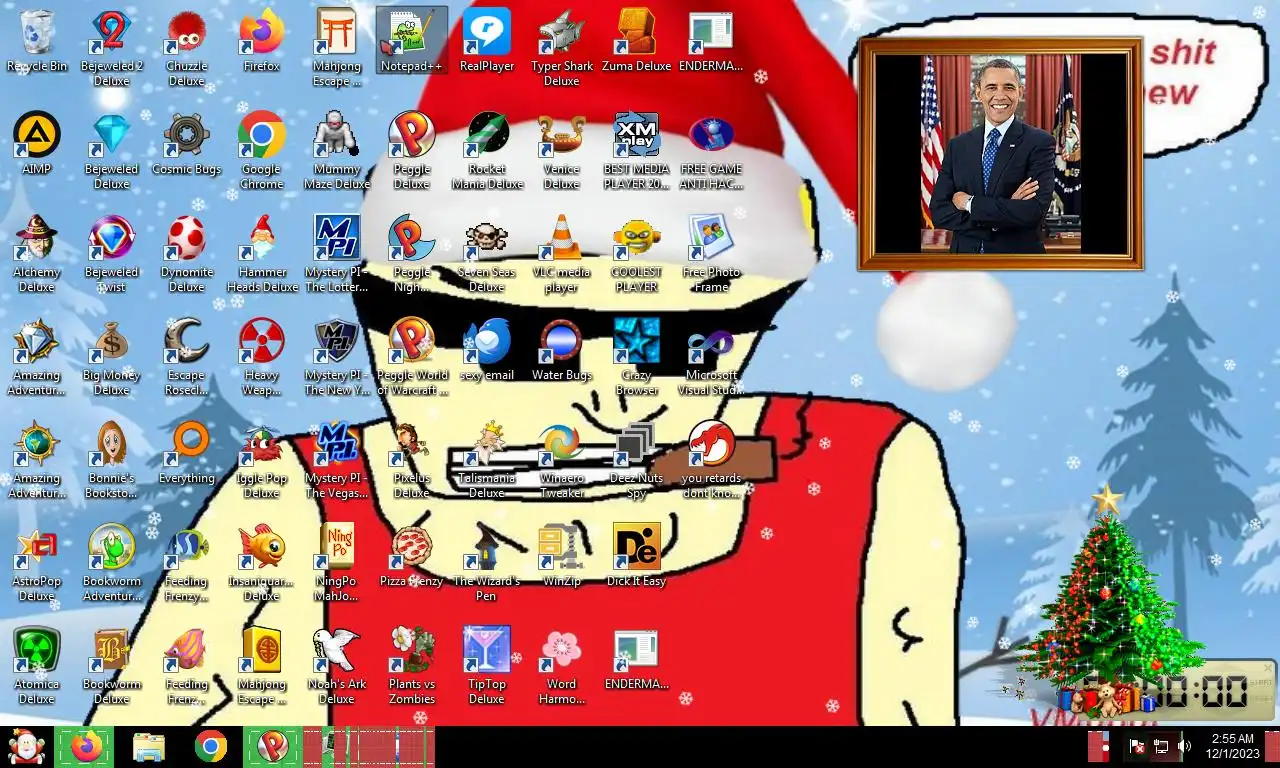1280x768 pixels.
Task: Open File Explorer from the taskbar
Action: pyautogui.click(x=149, y=747)
